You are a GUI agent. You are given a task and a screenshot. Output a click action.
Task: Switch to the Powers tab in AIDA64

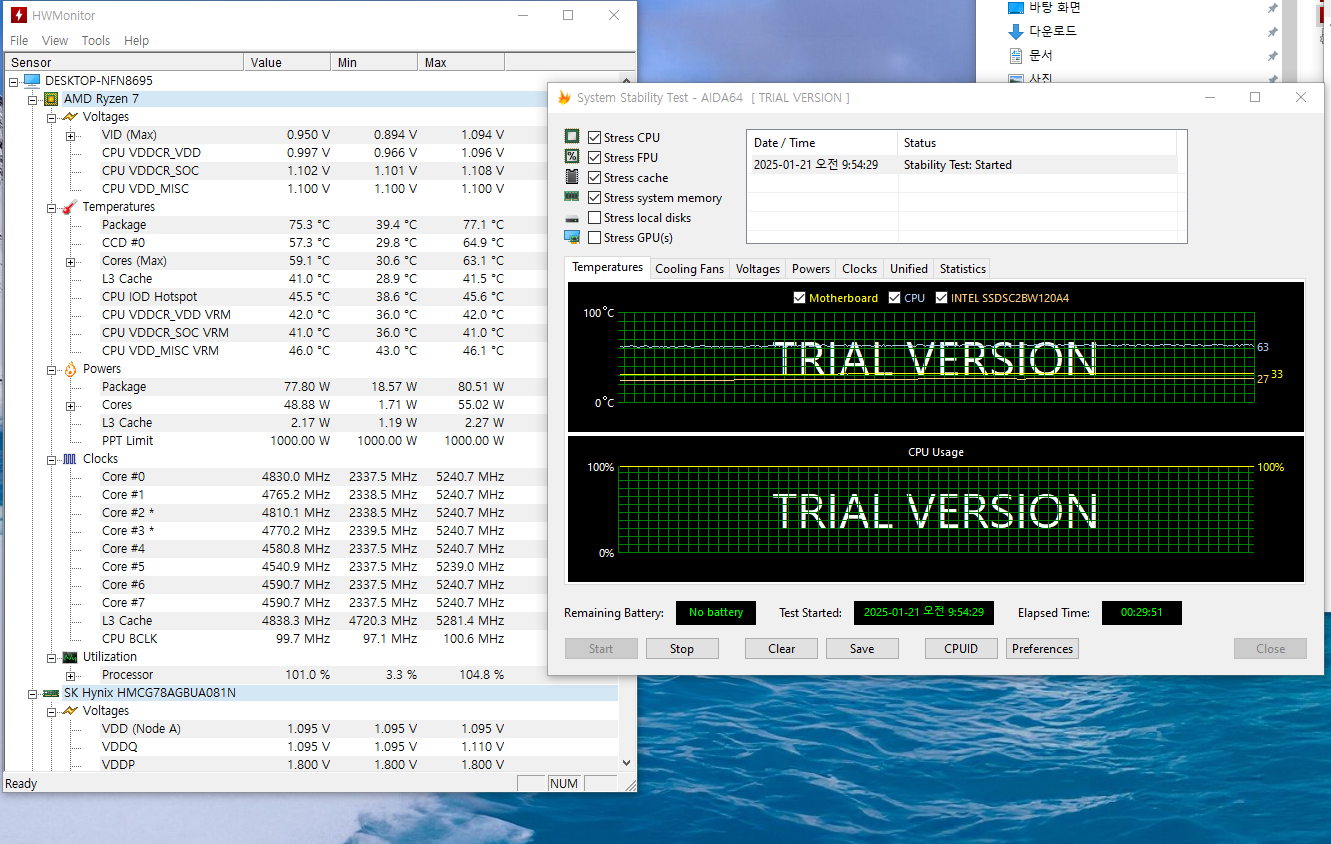tap(811, 269)
